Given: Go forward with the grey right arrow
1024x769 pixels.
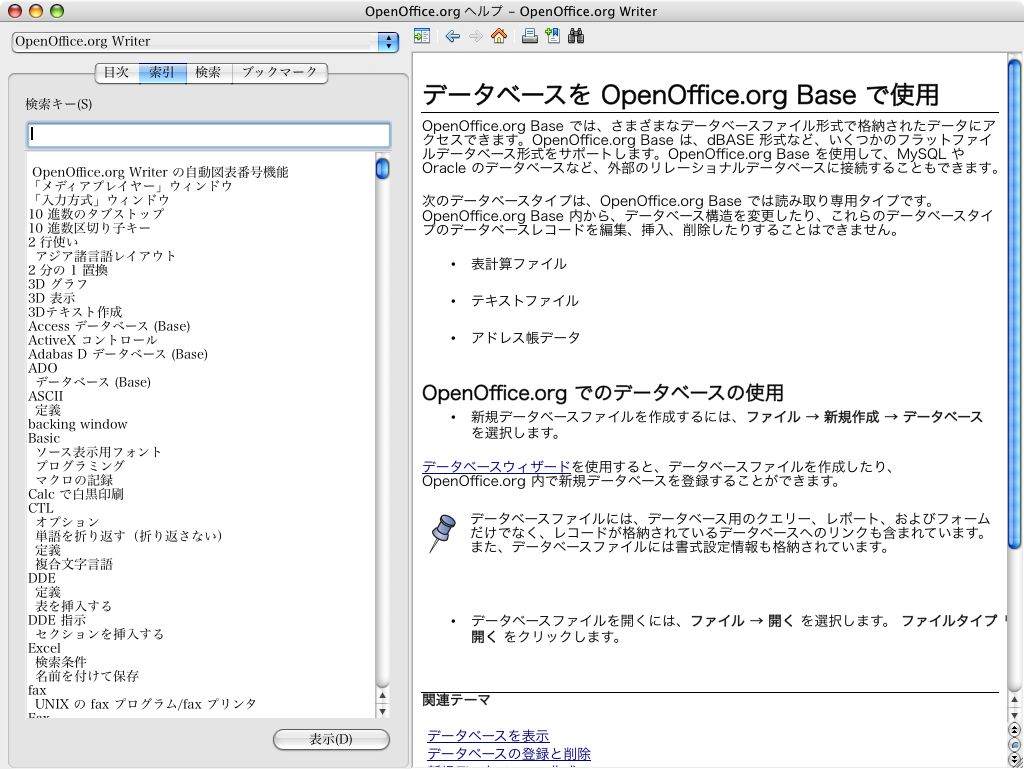Looking at the screenshot, I should [476, 37].
